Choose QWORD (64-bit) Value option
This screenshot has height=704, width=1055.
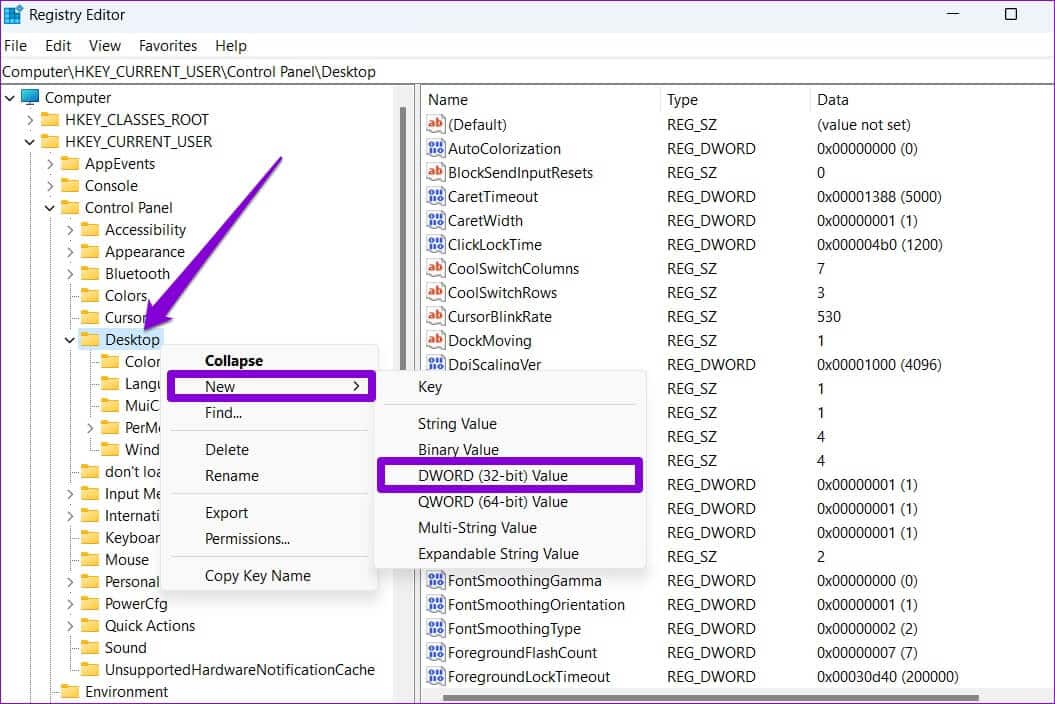[x=510, y=501]
